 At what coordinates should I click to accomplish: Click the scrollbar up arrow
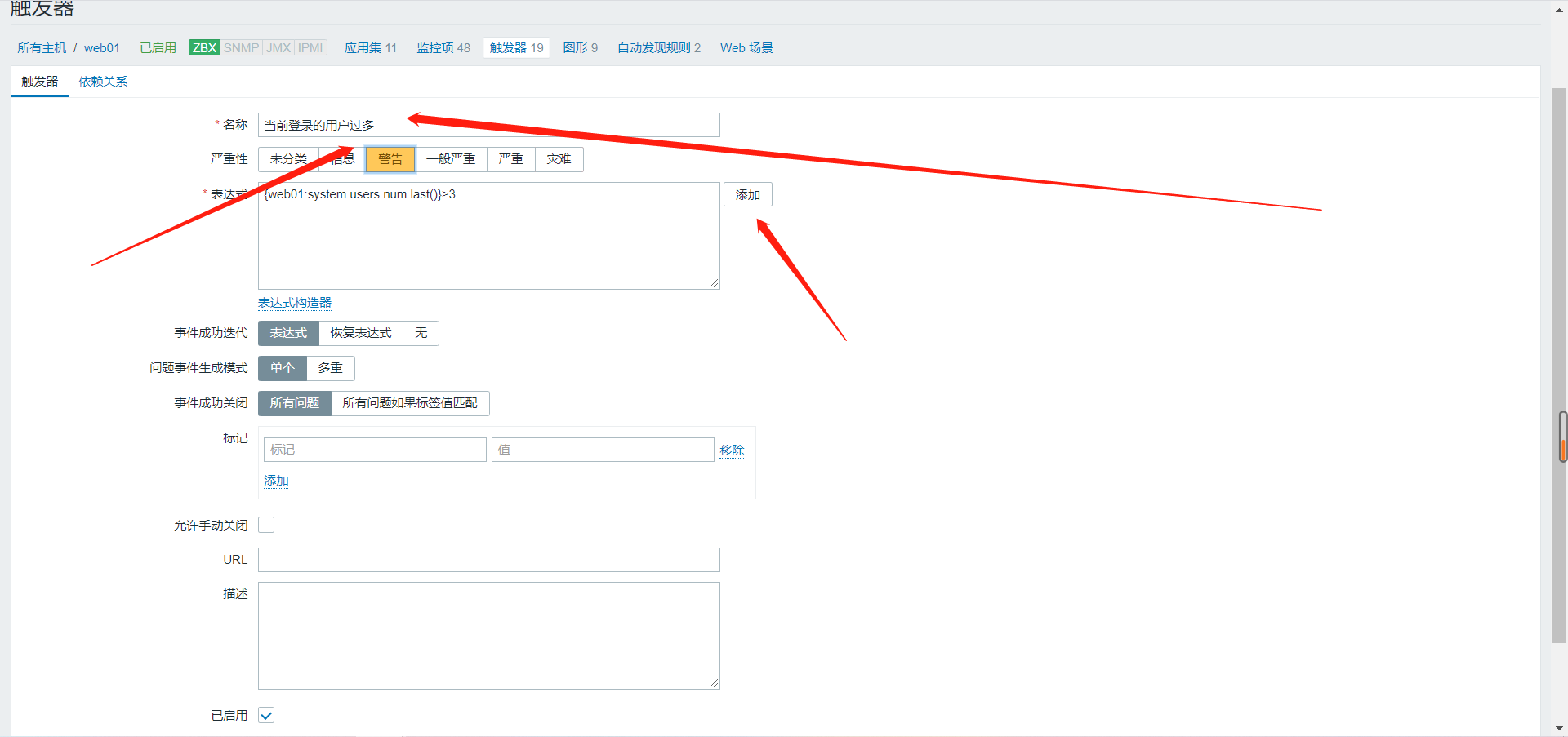[x=1559, y=8]
